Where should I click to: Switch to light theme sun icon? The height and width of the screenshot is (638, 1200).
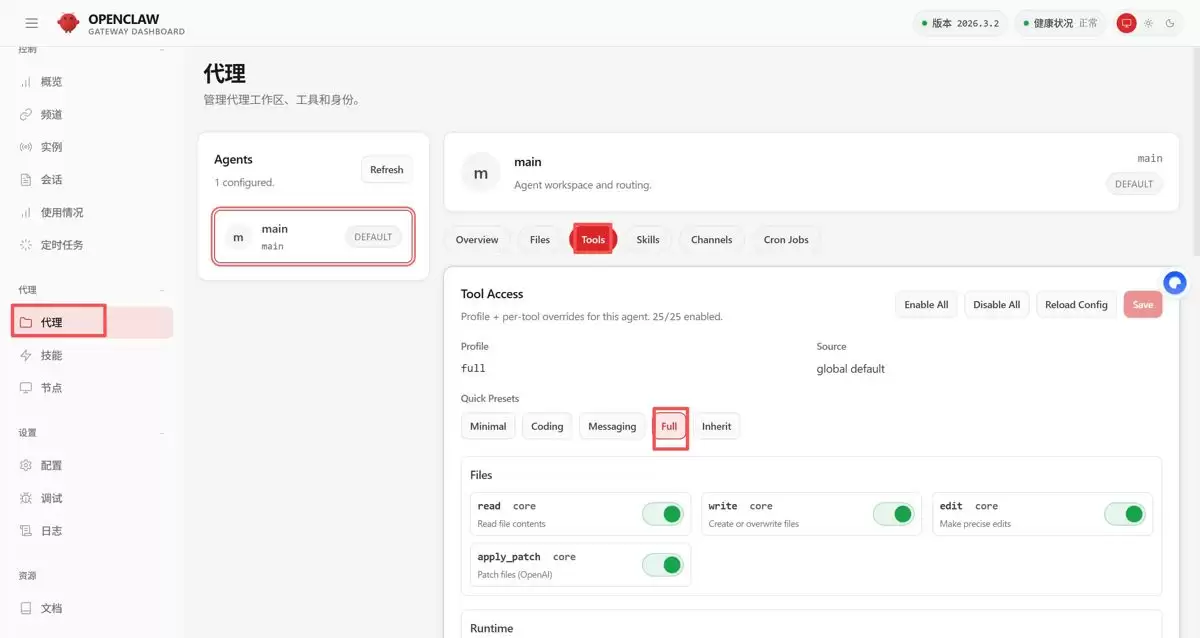point(1148,23)
